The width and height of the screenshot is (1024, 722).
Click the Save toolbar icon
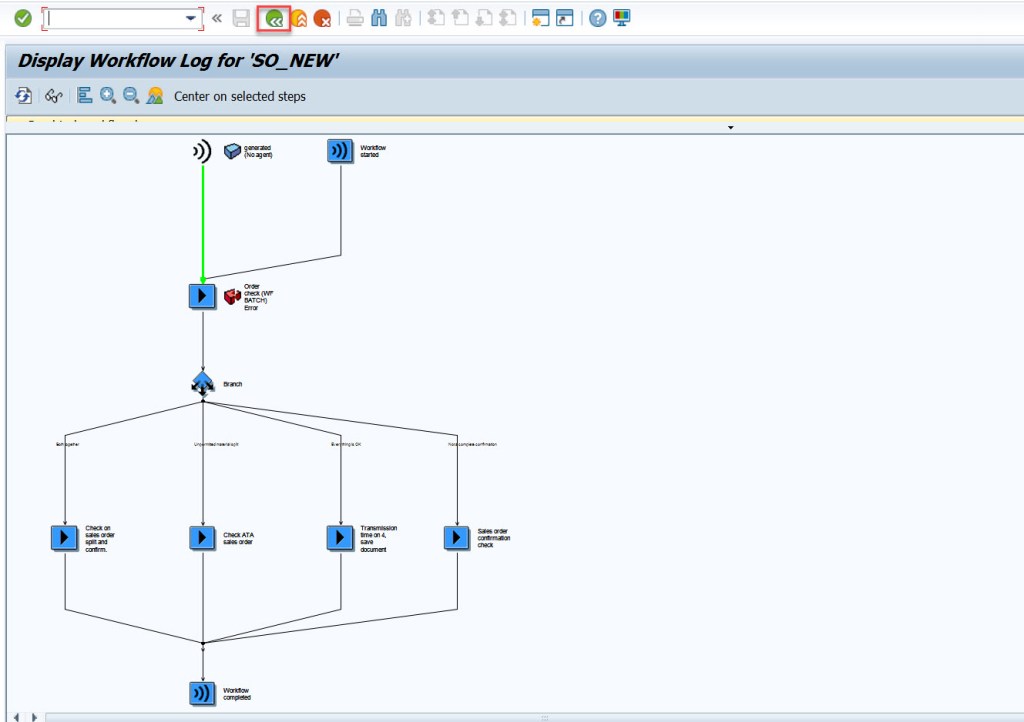point(239,16)
